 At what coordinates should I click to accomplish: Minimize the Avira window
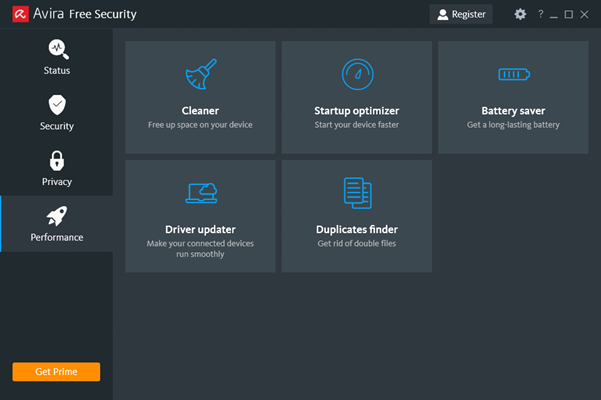(553, 15)
